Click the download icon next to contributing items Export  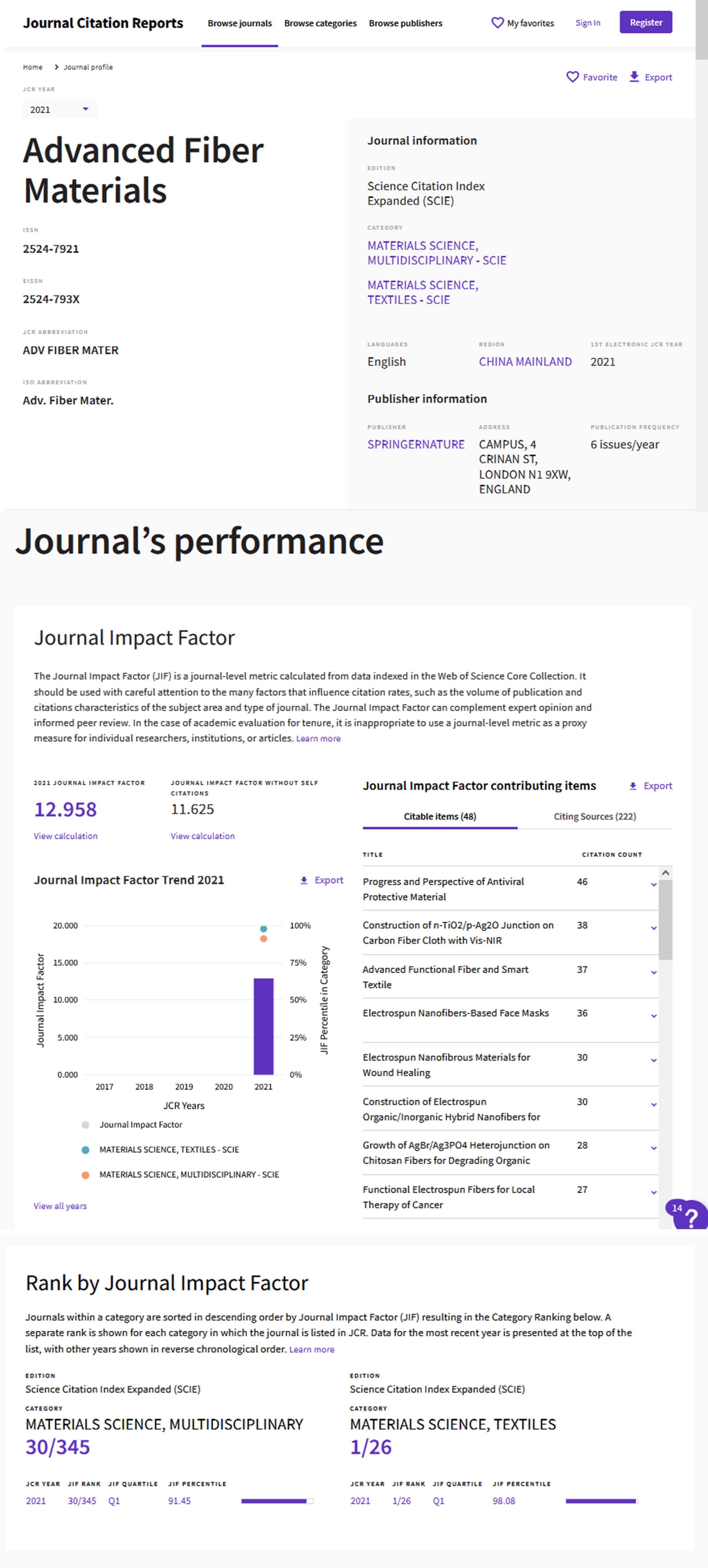click(x=633, y=786)
